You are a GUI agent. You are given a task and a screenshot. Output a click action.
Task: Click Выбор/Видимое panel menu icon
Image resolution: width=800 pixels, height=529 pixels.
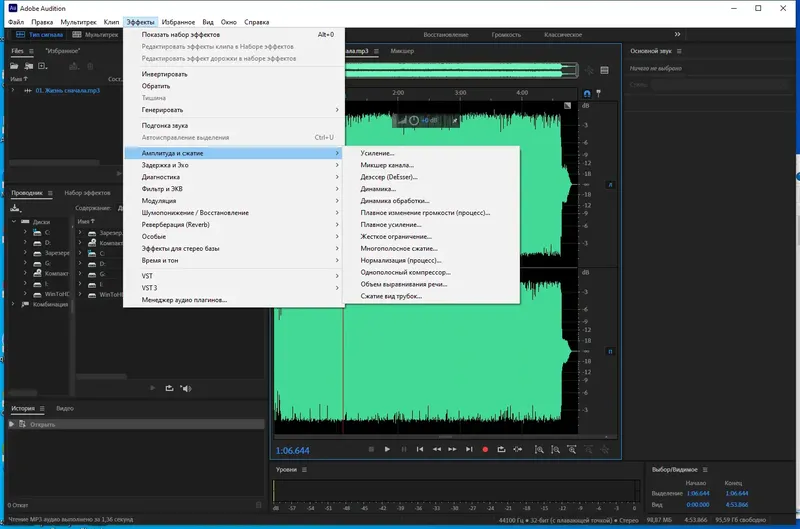[x=705, y=469]
